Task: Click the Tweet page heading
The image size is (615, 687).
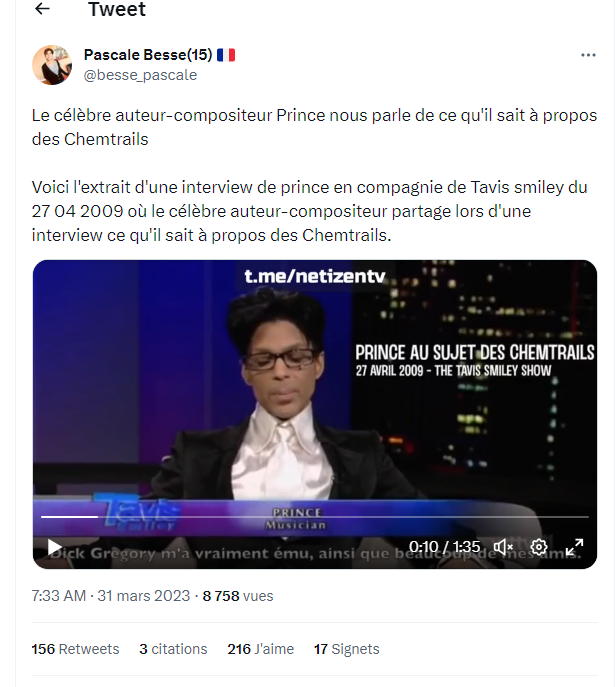Action: click(x=117, y=9)
